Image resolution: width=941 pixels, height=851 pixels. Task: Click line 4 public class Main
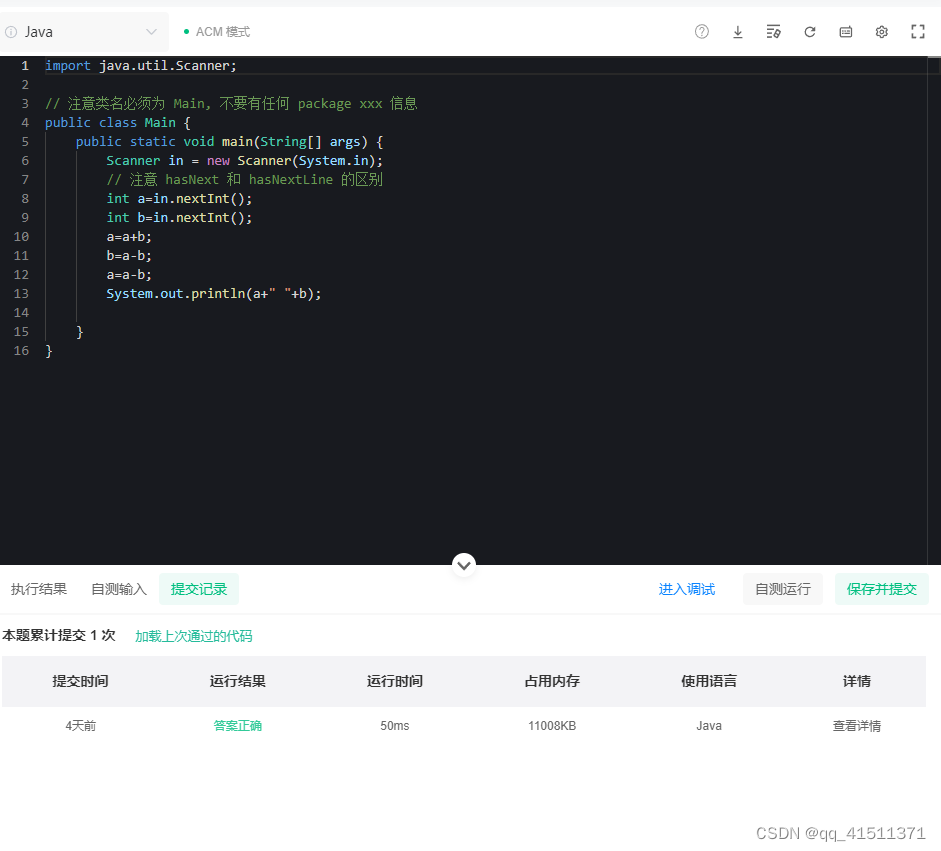(118, 122)
